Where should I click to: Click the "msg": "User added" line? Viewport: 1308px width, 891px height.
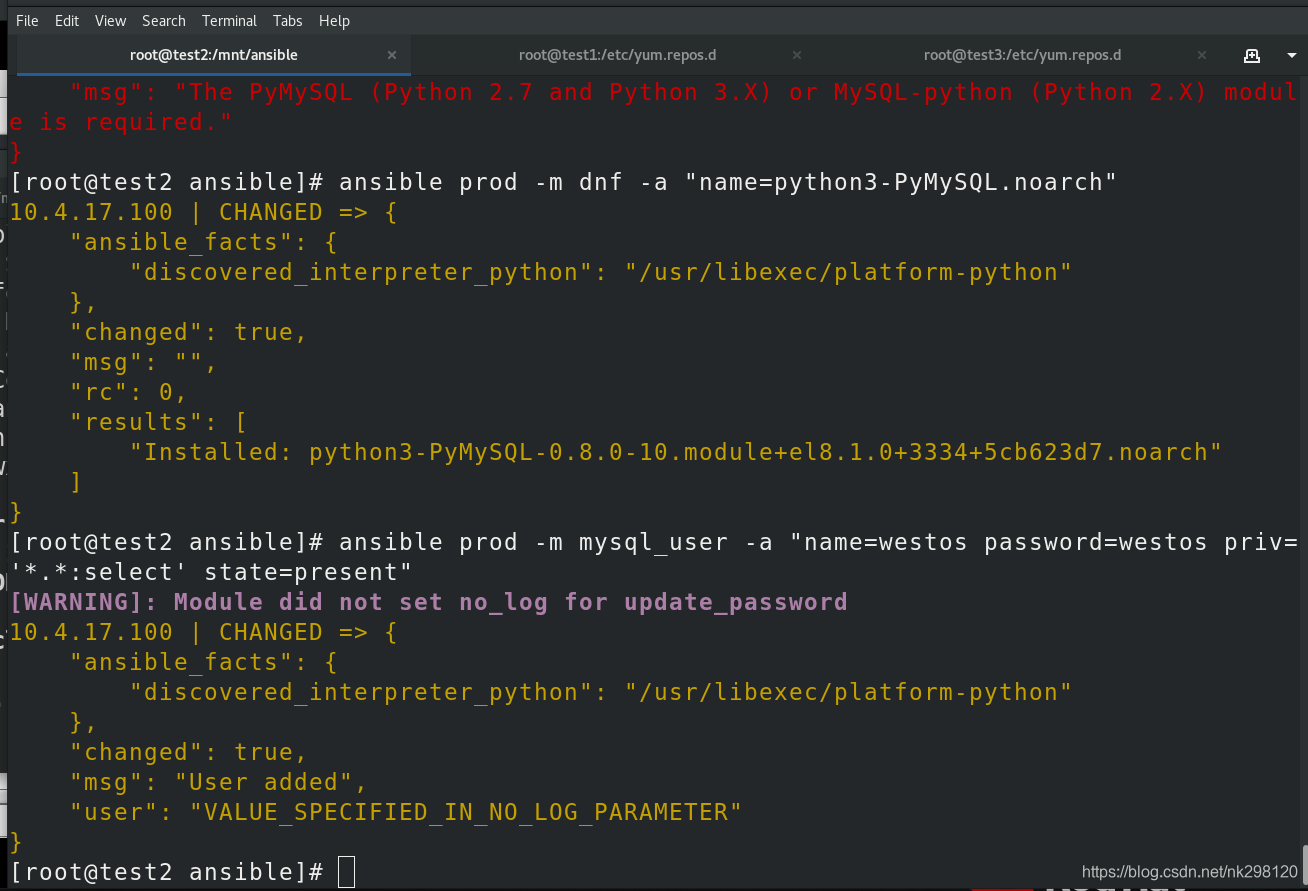click(x=219, y=782)
